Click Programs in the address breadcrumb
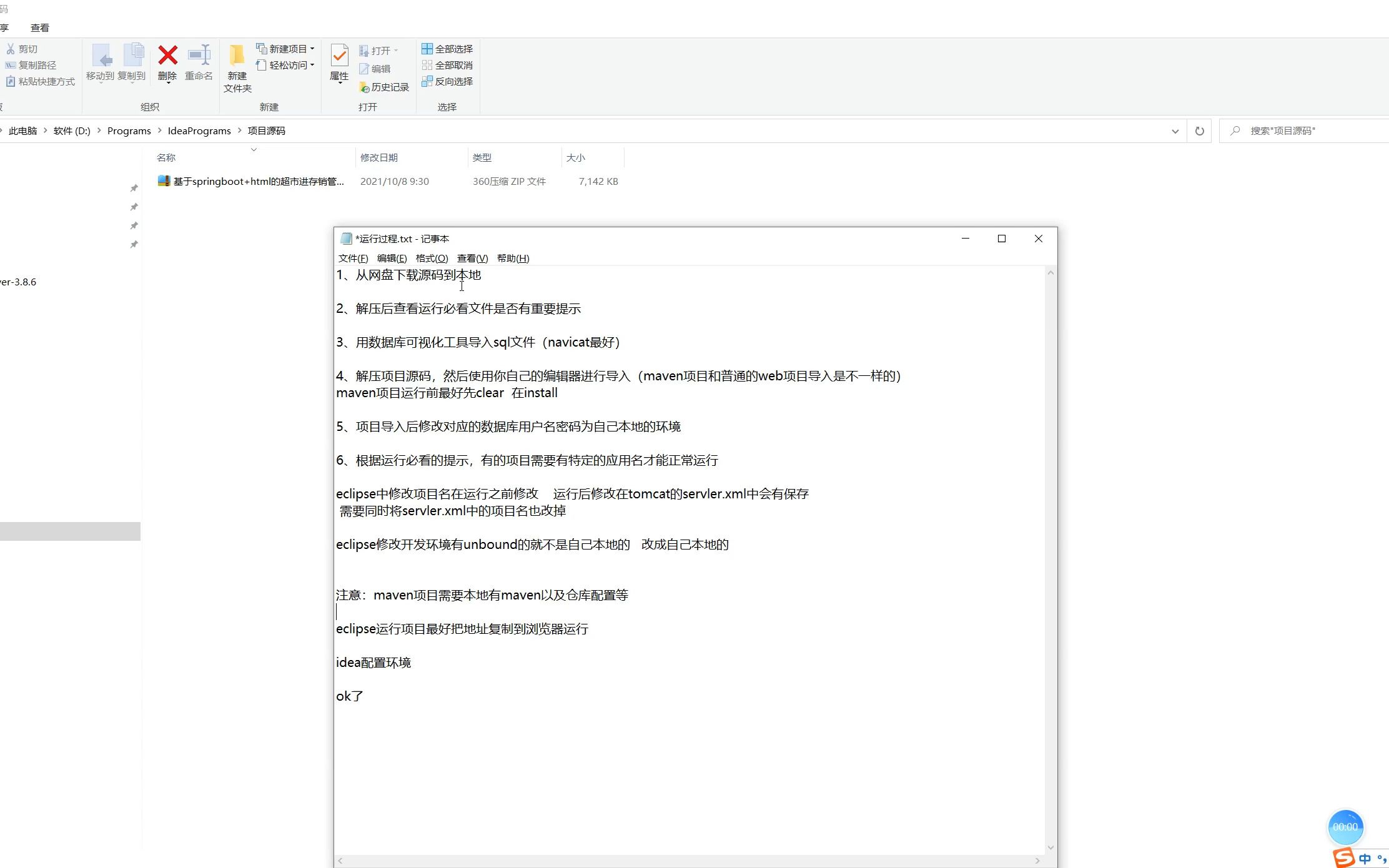This screenshot has height=868, width=1389. [x=129, y=131]
